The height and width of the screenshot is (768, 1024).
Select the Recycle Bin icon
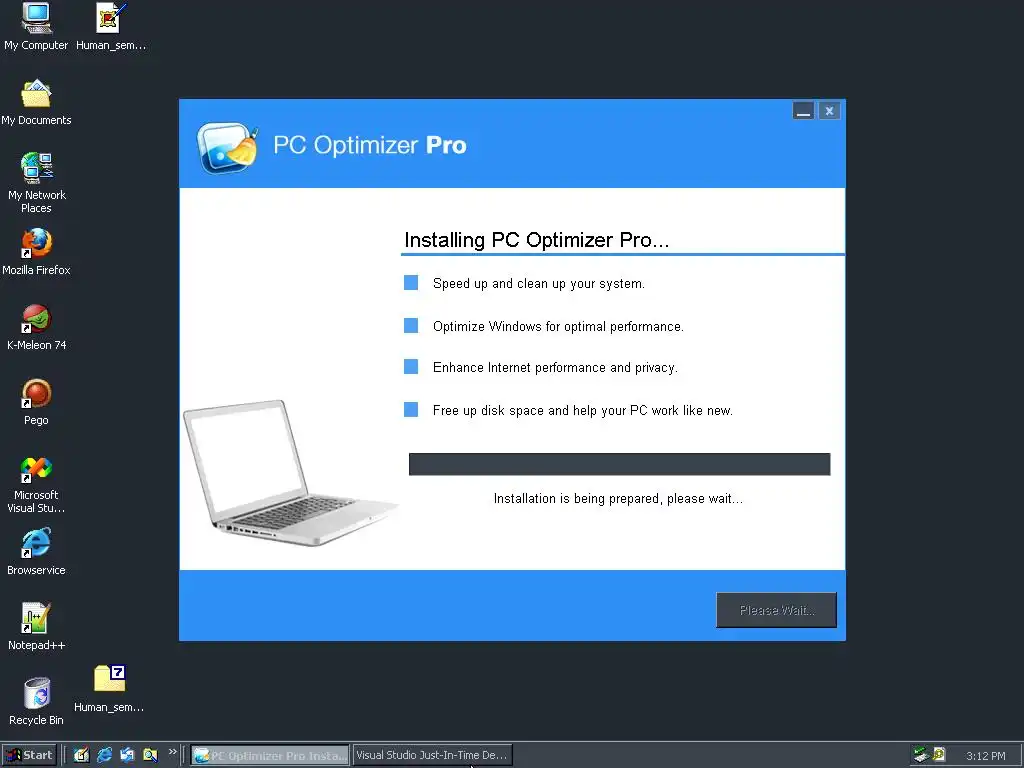click(x=36, y=702)
